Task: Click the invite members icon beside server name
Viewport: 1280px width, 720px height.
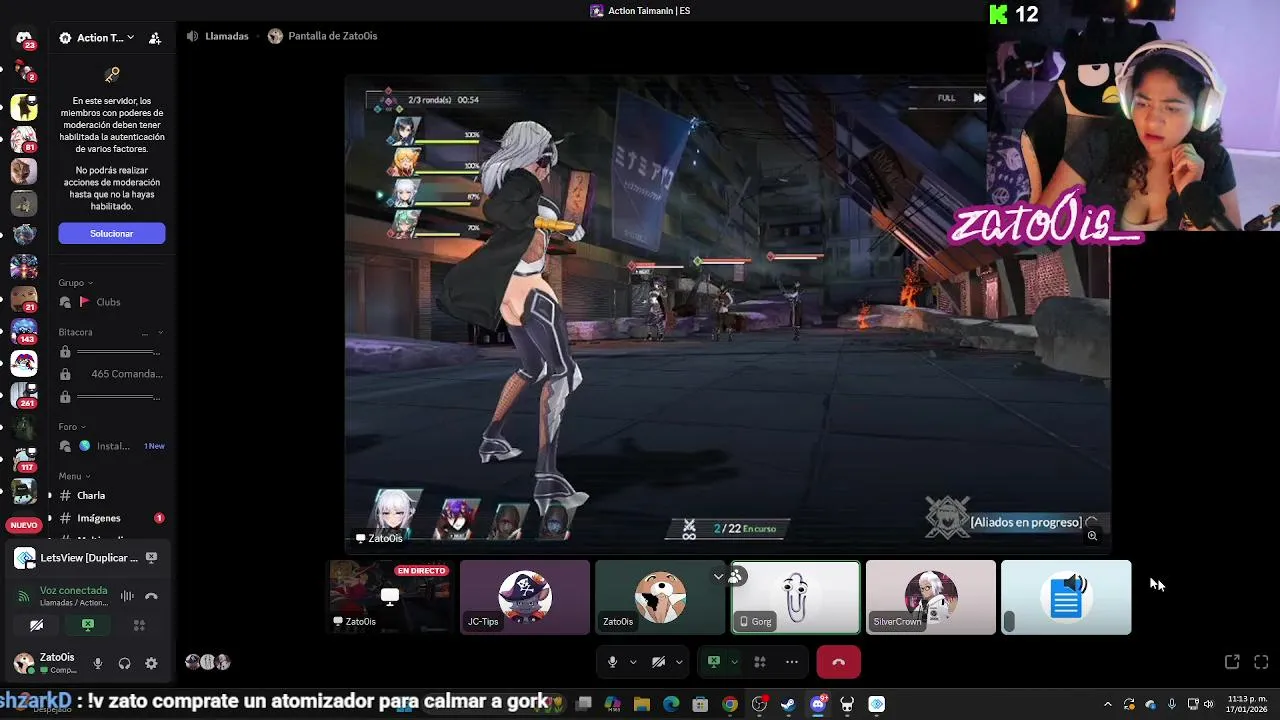Action: click(x=155, y=38)
